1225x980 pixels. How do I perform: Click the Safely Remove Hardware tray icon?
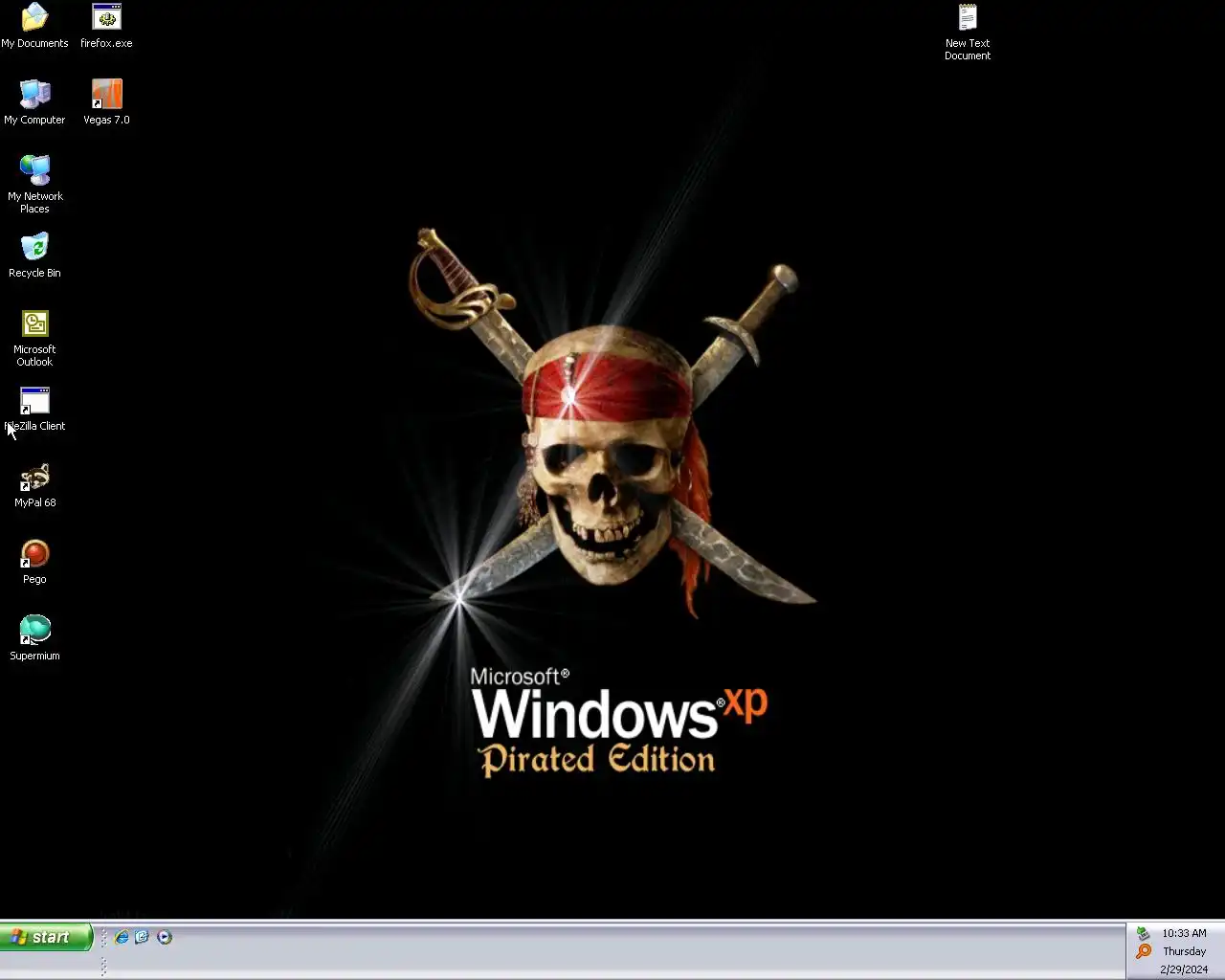click(x=1143, y=933)
